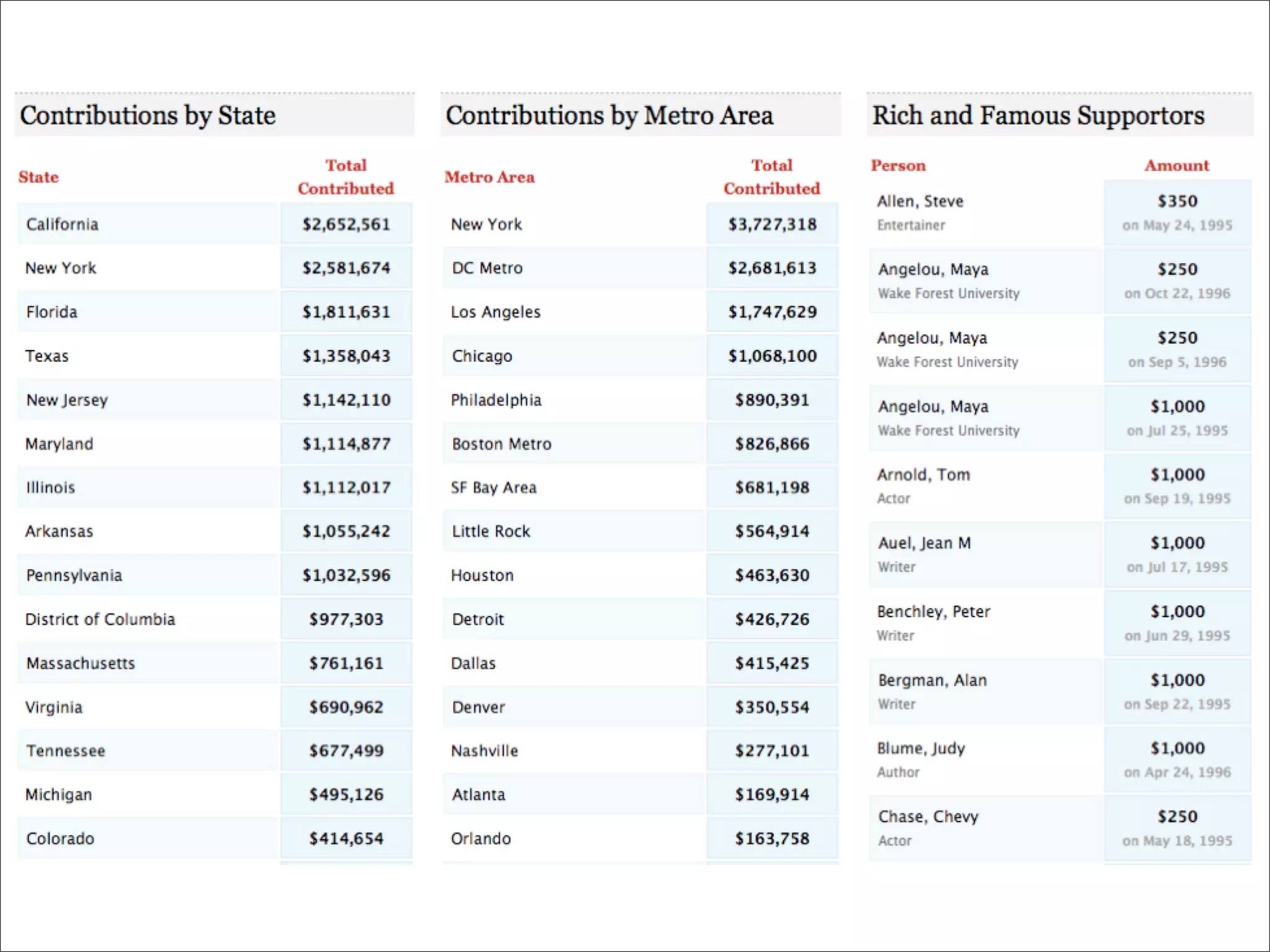Select the Little Rock metro area

[641, 531]
